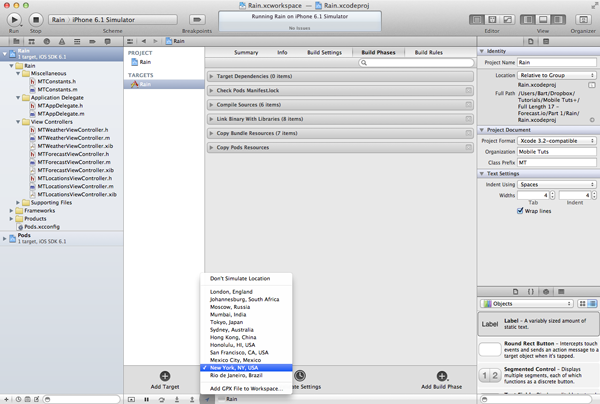Select the Assistant editor icon
Image resolution: width=600 pixels, height=404 pixels.
[492, 20]
